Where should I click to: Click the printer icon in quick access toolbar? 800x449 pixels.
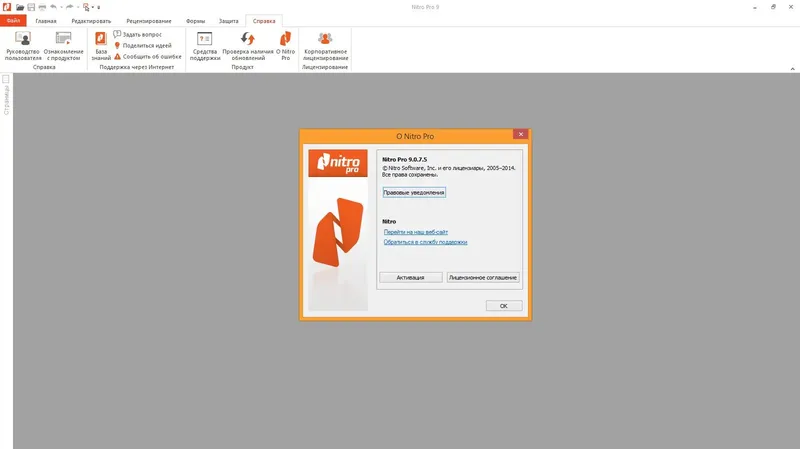point(42,7)
